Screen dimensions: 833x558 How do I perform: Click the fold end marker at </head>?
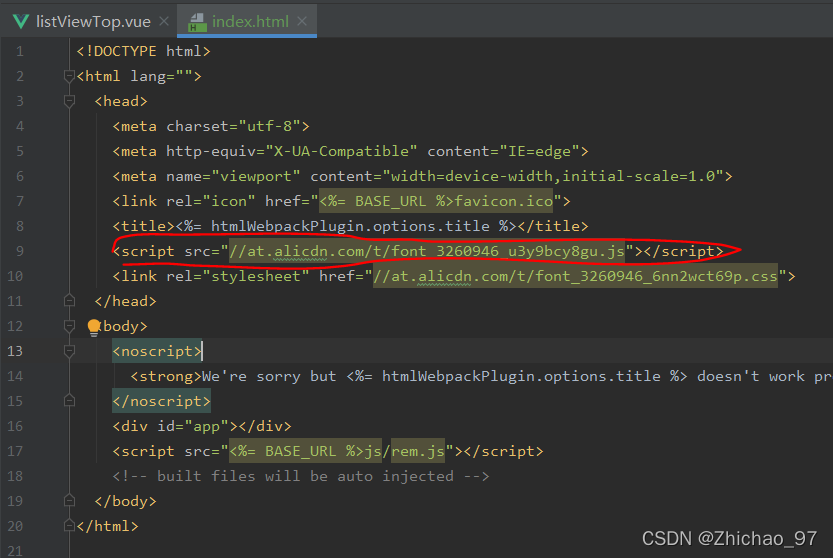(69, 301)
